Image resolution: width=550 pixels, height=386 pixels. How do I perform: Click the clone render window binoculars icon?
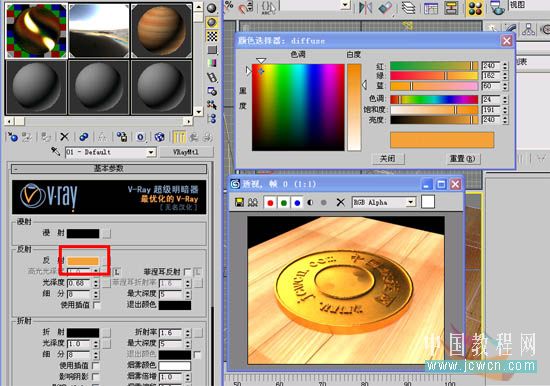click(253, 202)
